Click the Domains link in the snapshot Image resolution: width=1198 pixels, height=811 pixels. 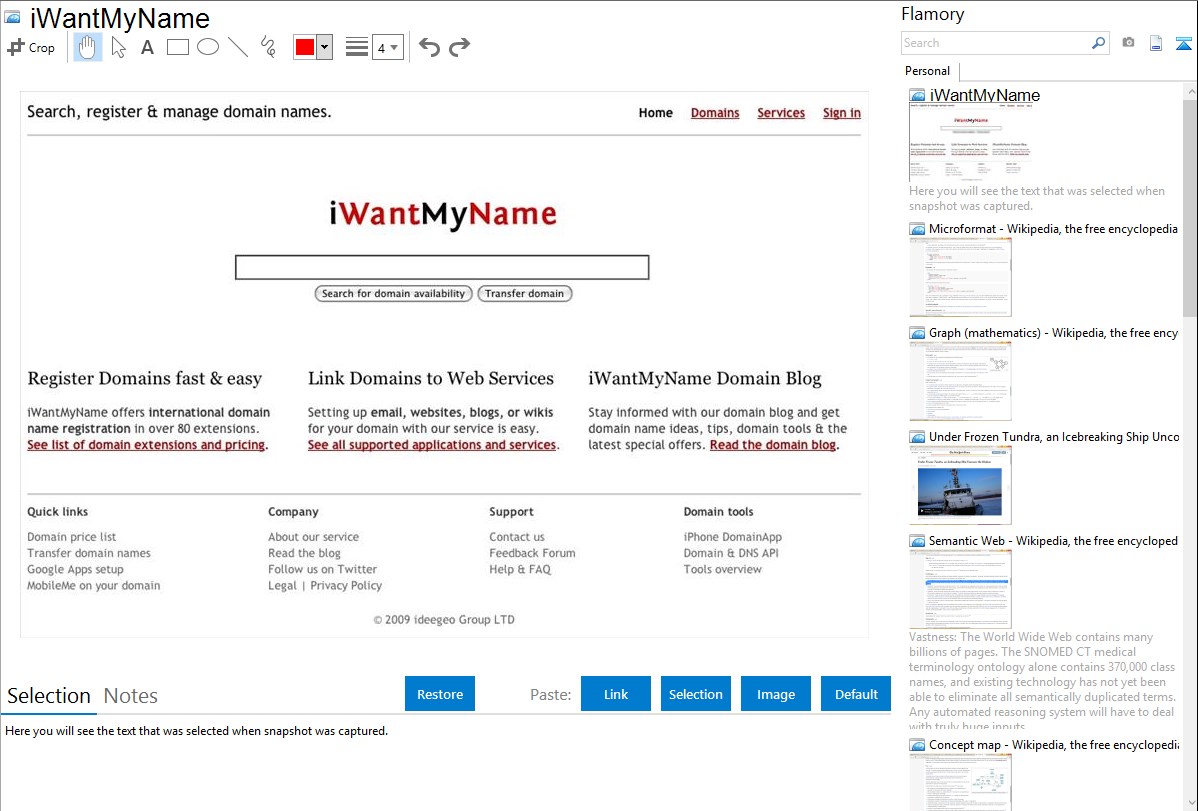pos(715,113)
